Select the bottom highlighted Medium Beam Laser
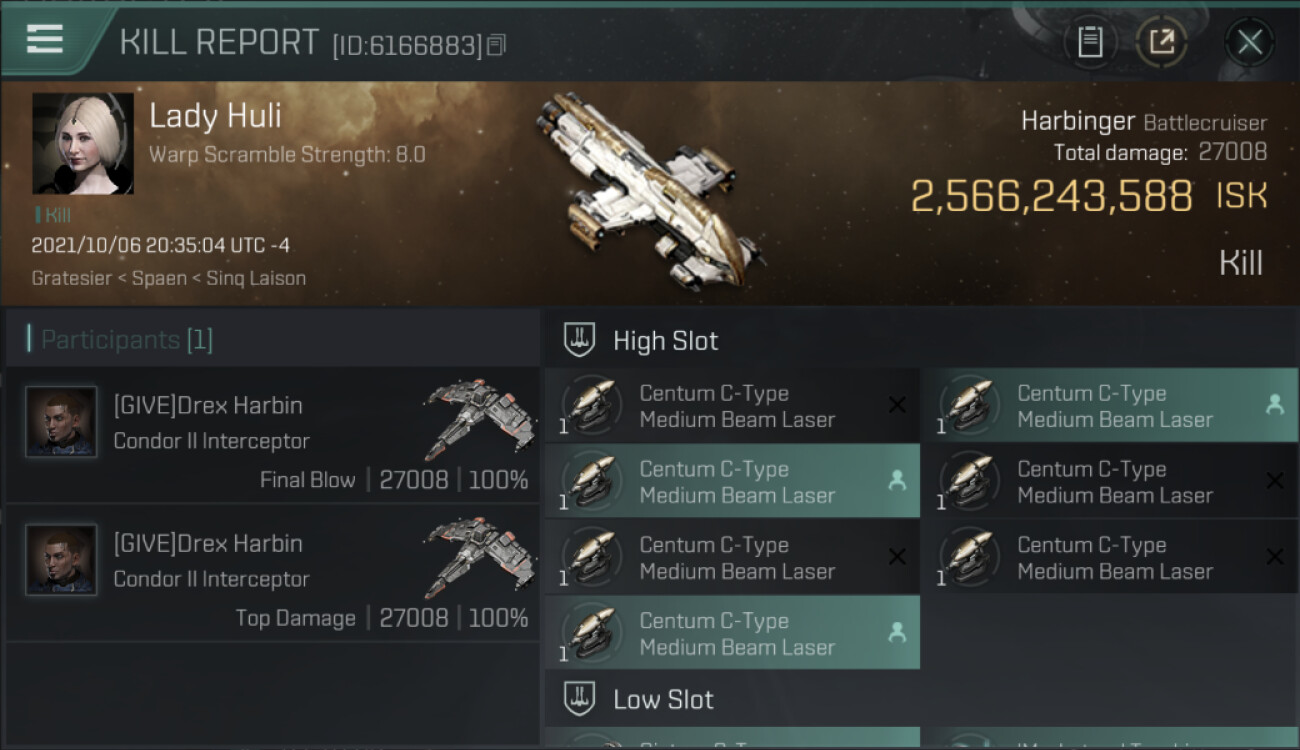Viewport: 1300px width, 750px height. pyautogui.click(x=731, y=633)
